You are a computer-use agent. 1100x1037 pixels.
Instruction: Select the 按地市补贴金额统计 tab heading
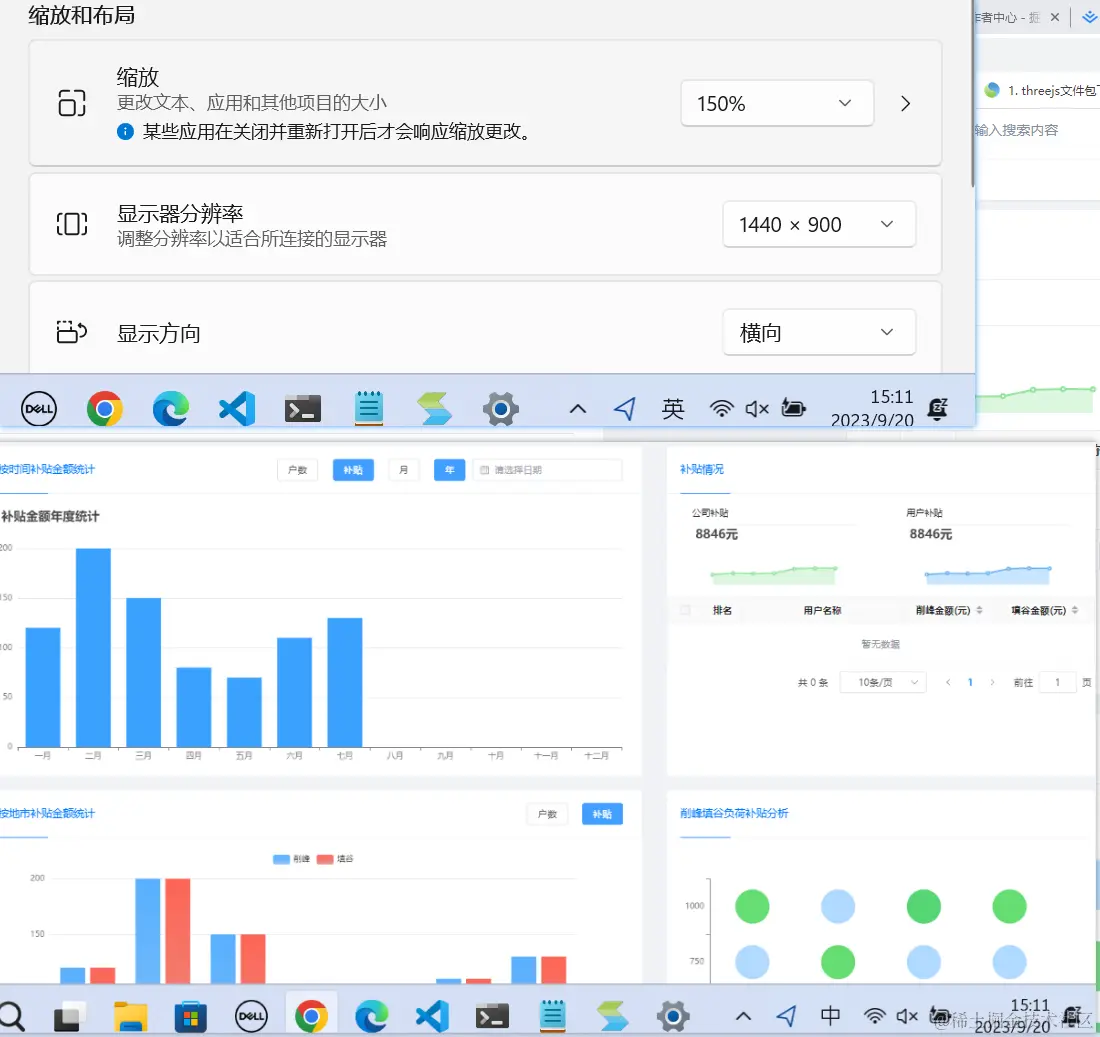coord(47,813)
